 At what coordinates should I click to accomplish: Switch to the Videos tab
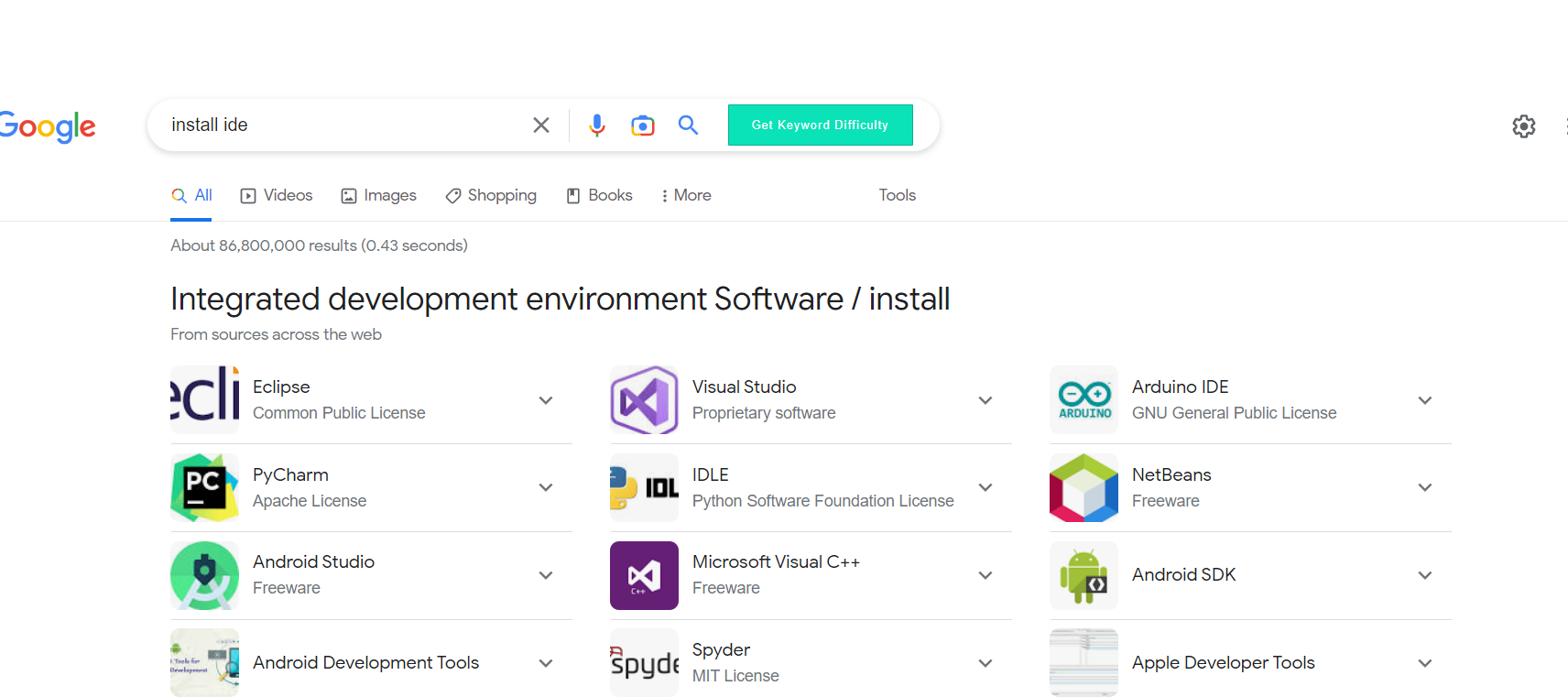point(277,195)
